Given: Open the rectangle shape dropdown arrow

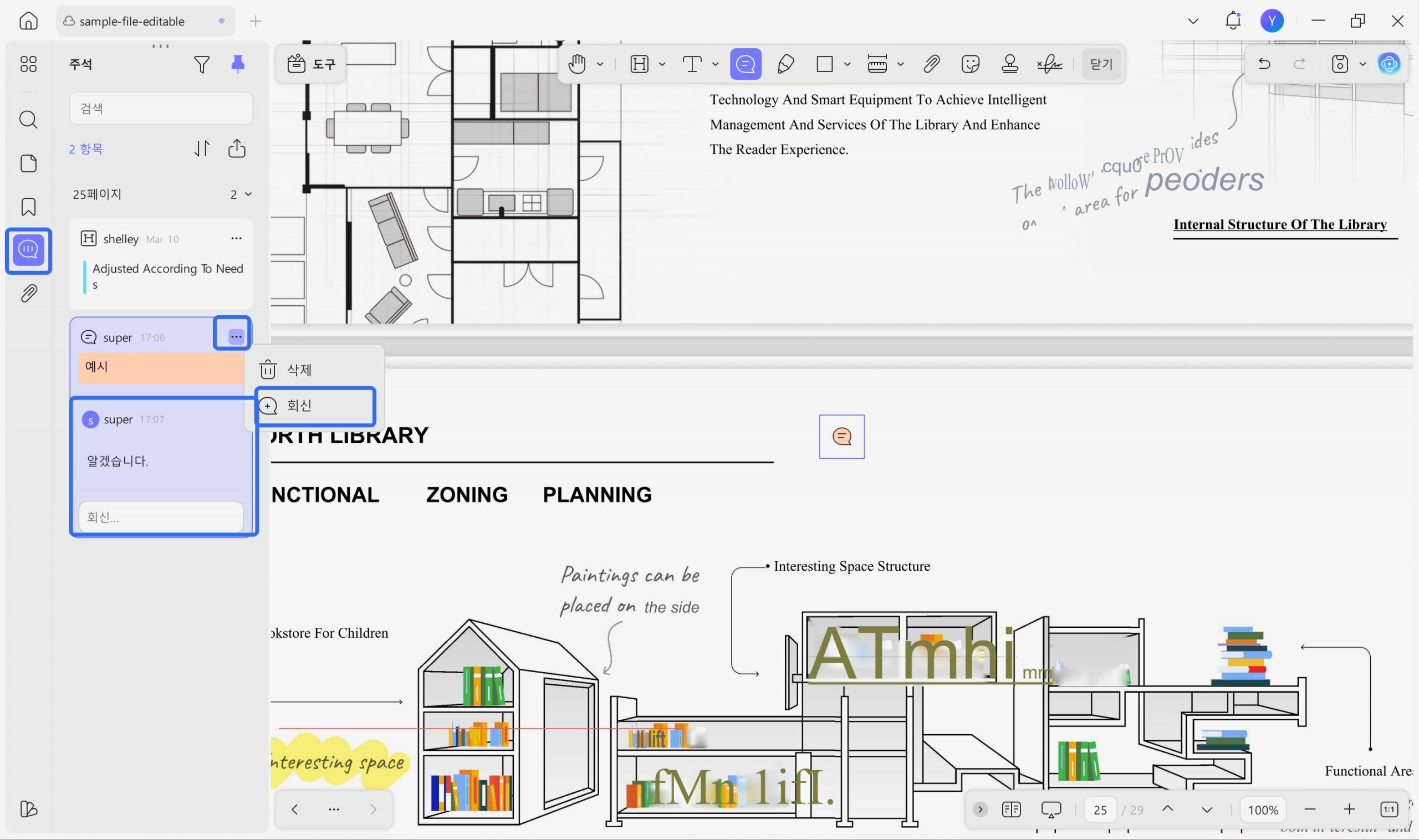Looking at the screenshot, I should pyautogui.click(x=847, y=64).
